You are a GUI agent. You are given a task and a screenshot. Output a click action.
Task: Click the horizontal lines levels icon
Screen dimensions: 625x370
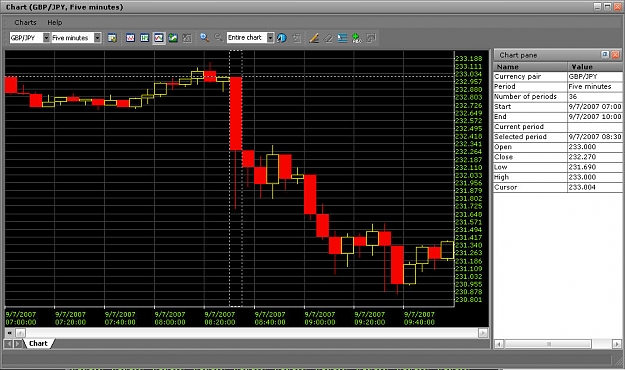[342, 38]
